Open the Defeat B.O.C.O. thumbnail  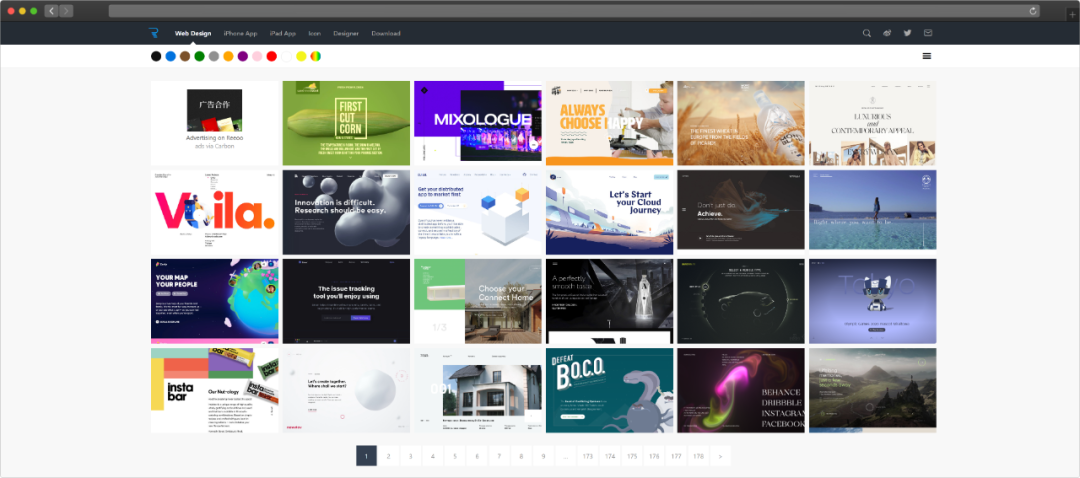coord(610,390)
